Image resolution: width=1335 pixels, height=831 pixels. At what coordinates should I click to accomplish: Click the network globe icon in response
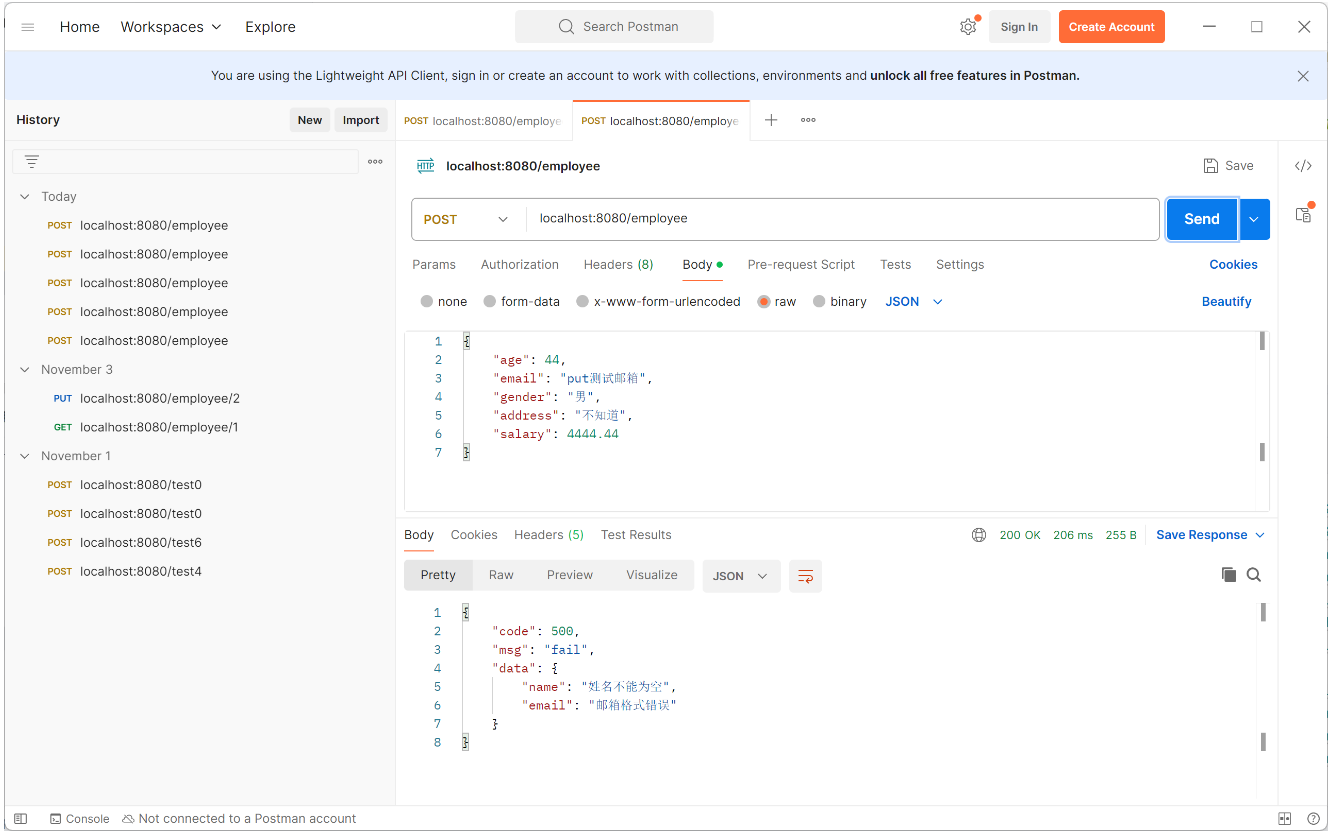click(979, 535)
